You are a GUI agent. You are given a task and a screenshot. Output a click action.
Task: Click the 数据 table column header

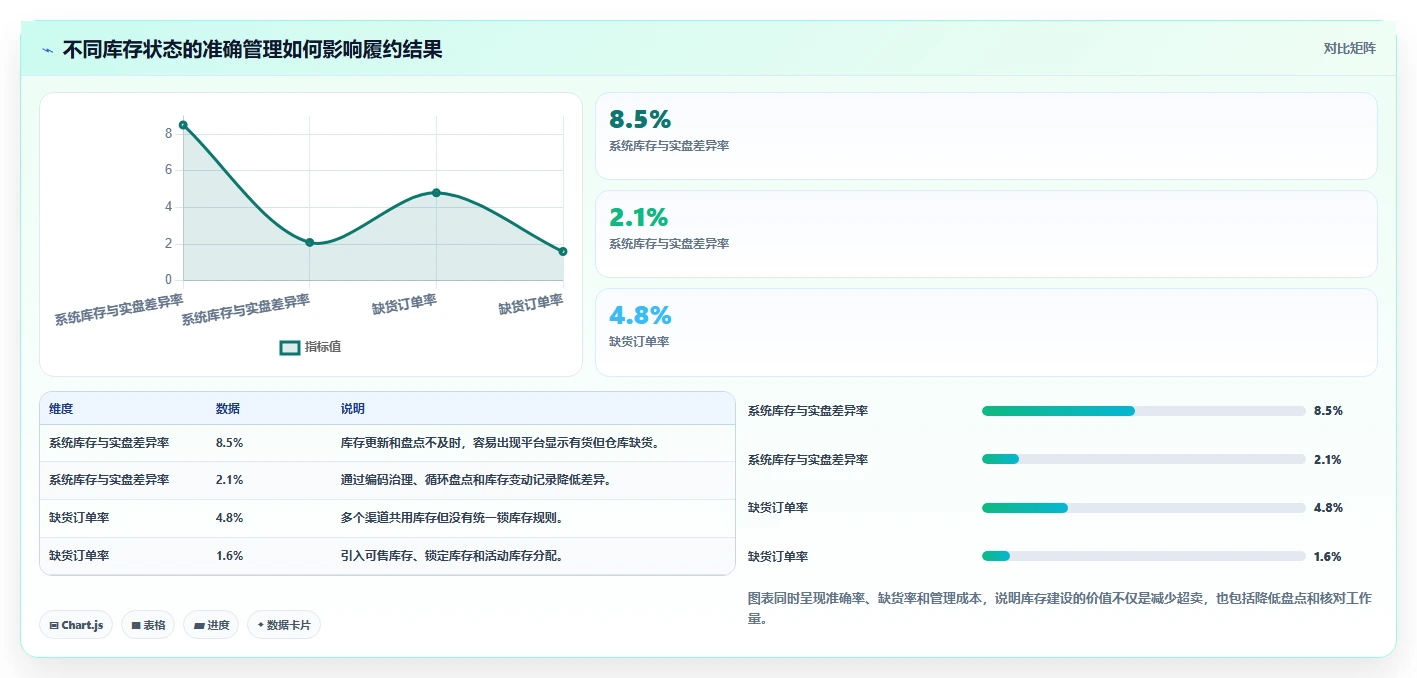[228, 409]
